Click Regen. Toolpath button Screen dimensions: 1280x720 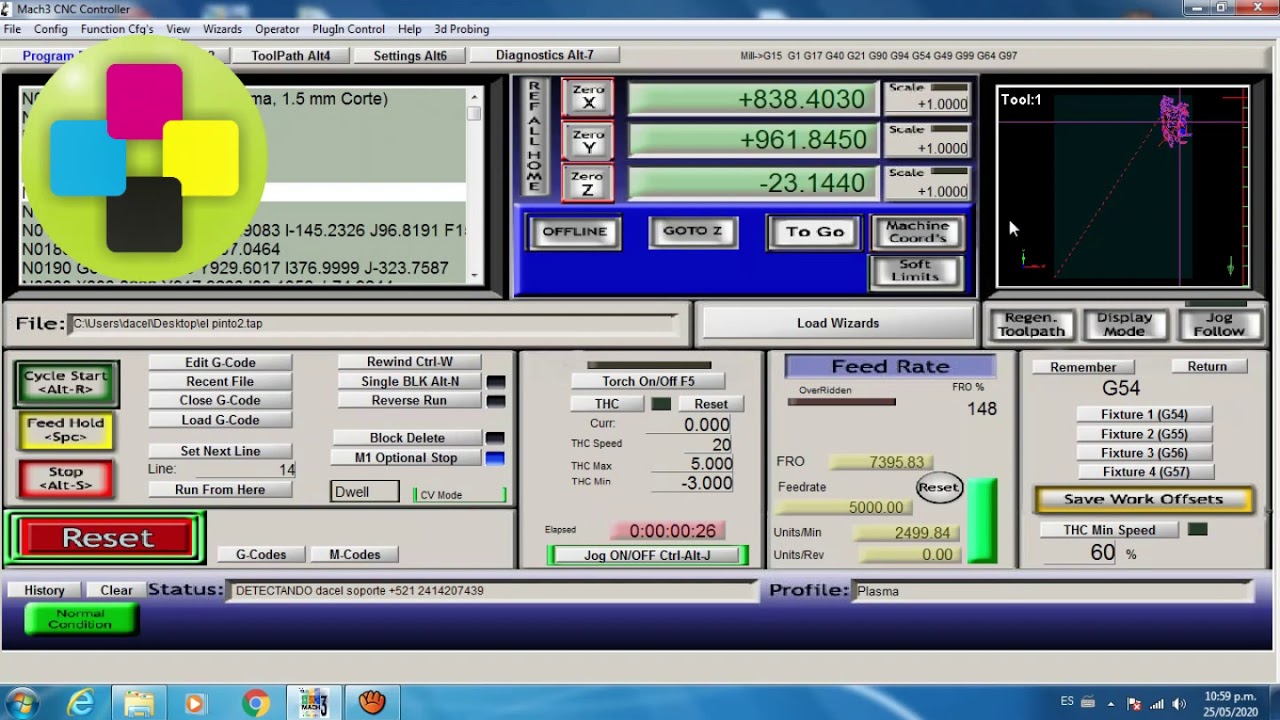1031,324
